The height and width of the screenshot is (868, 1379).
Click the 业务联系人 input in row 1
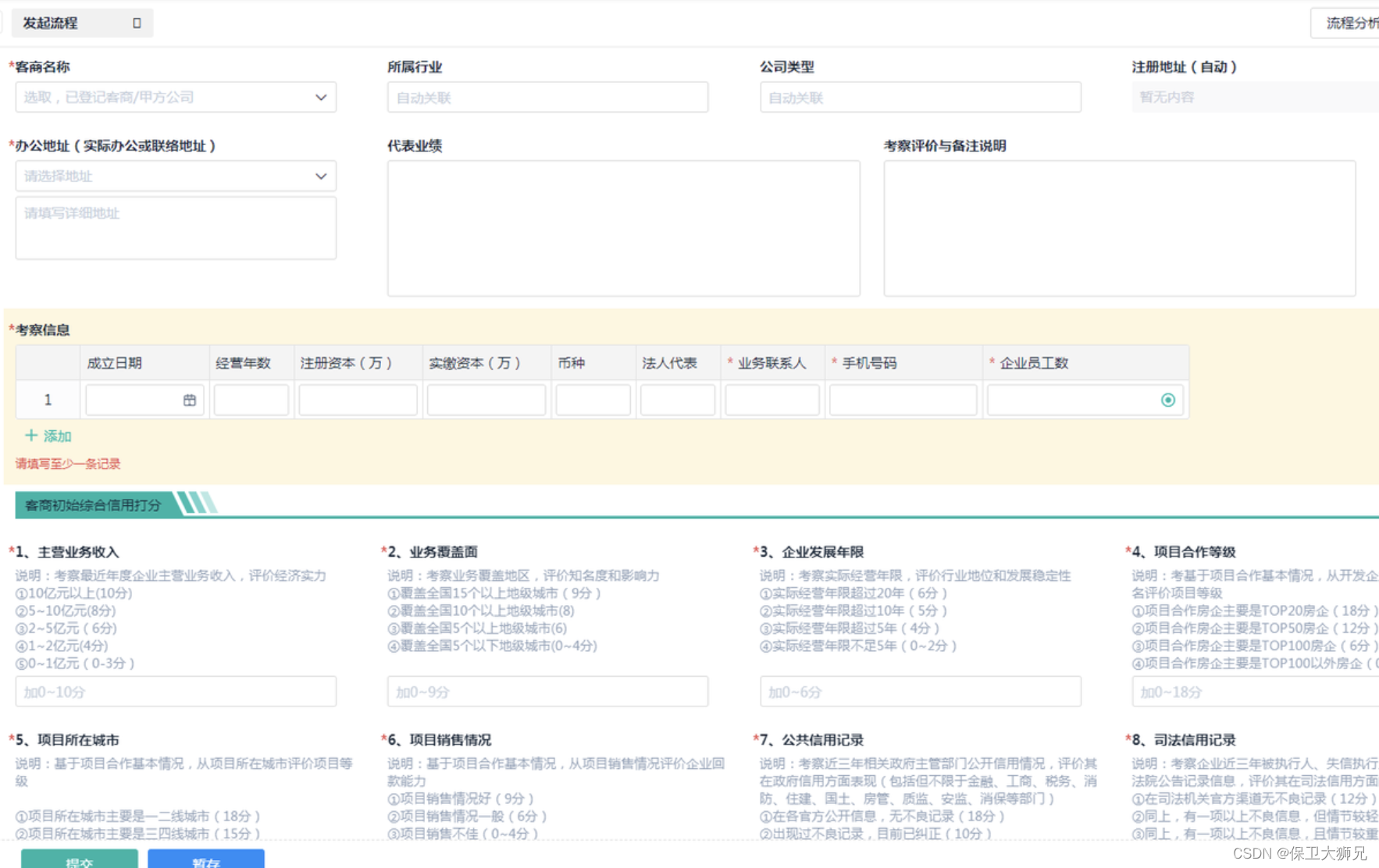[772, 400]
